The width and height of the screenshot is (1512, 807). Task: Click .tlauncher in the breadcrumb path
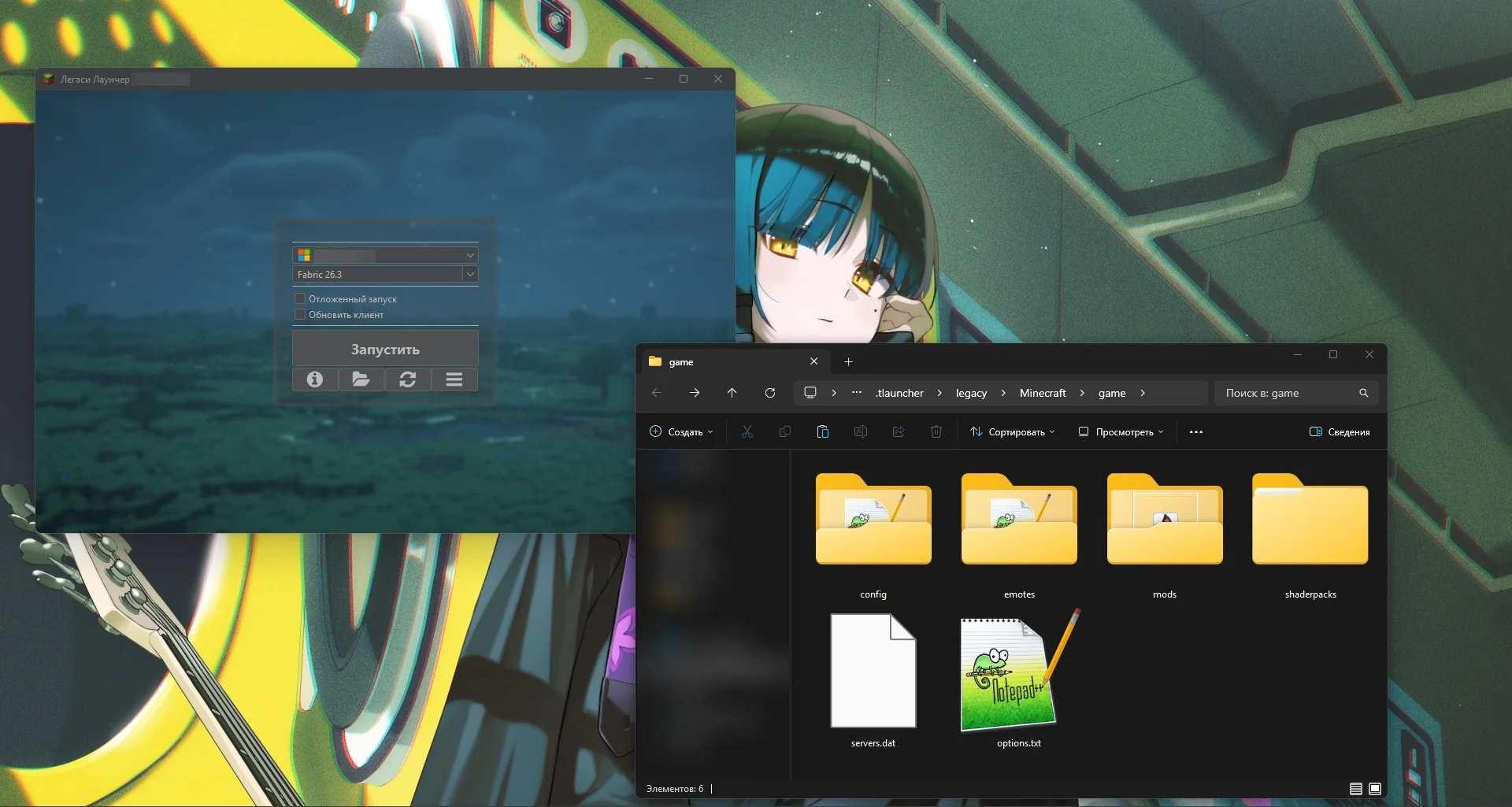(899, 393)
